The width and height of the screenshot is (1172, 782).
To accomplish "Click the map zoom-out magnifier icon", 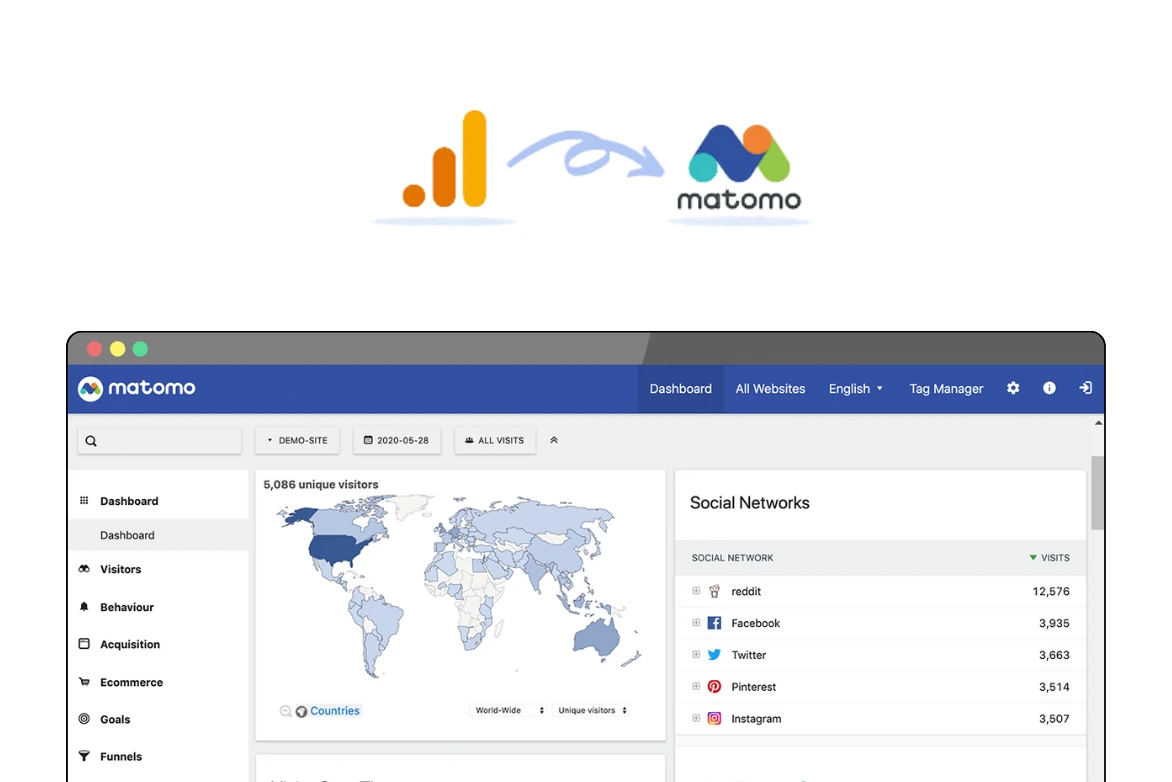I will [x=284, y=711].
